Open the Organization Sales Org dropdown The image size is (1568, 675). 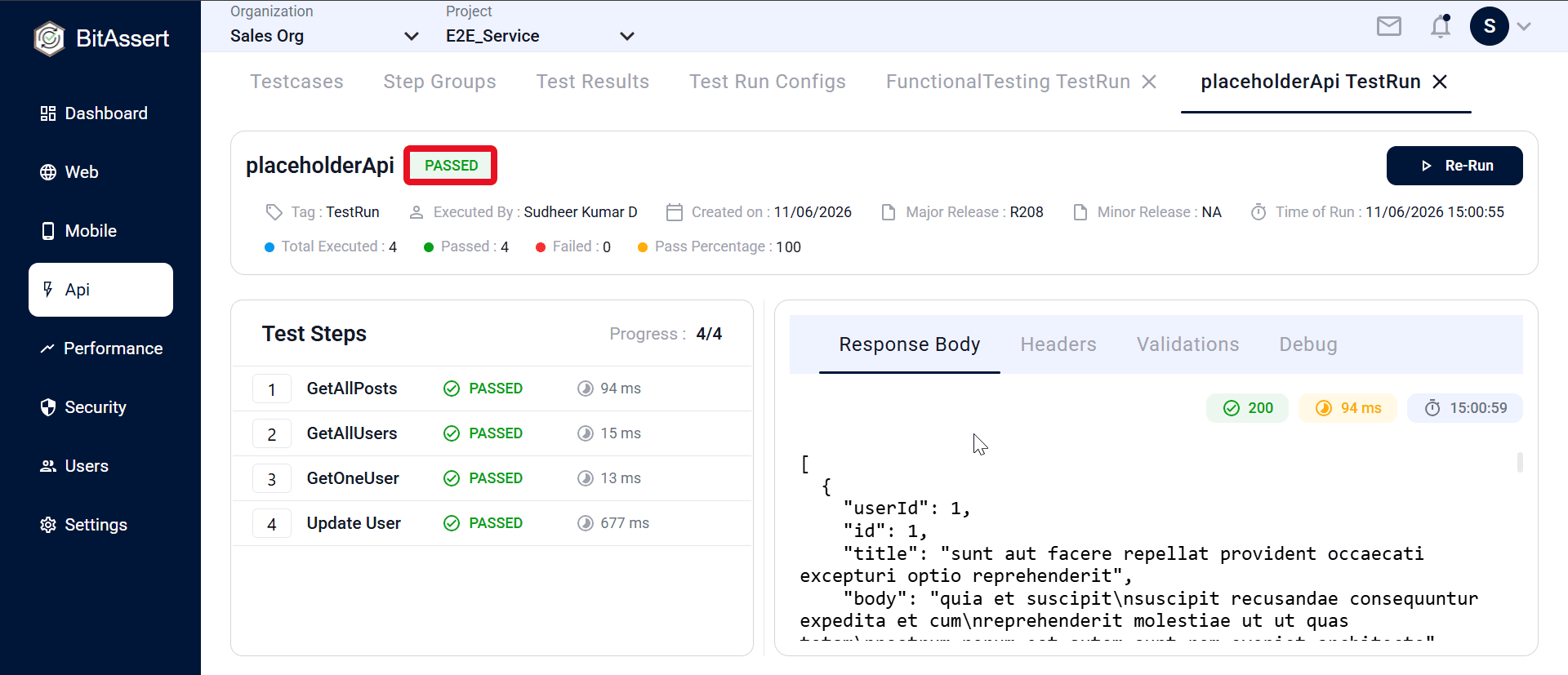point(324,36)
